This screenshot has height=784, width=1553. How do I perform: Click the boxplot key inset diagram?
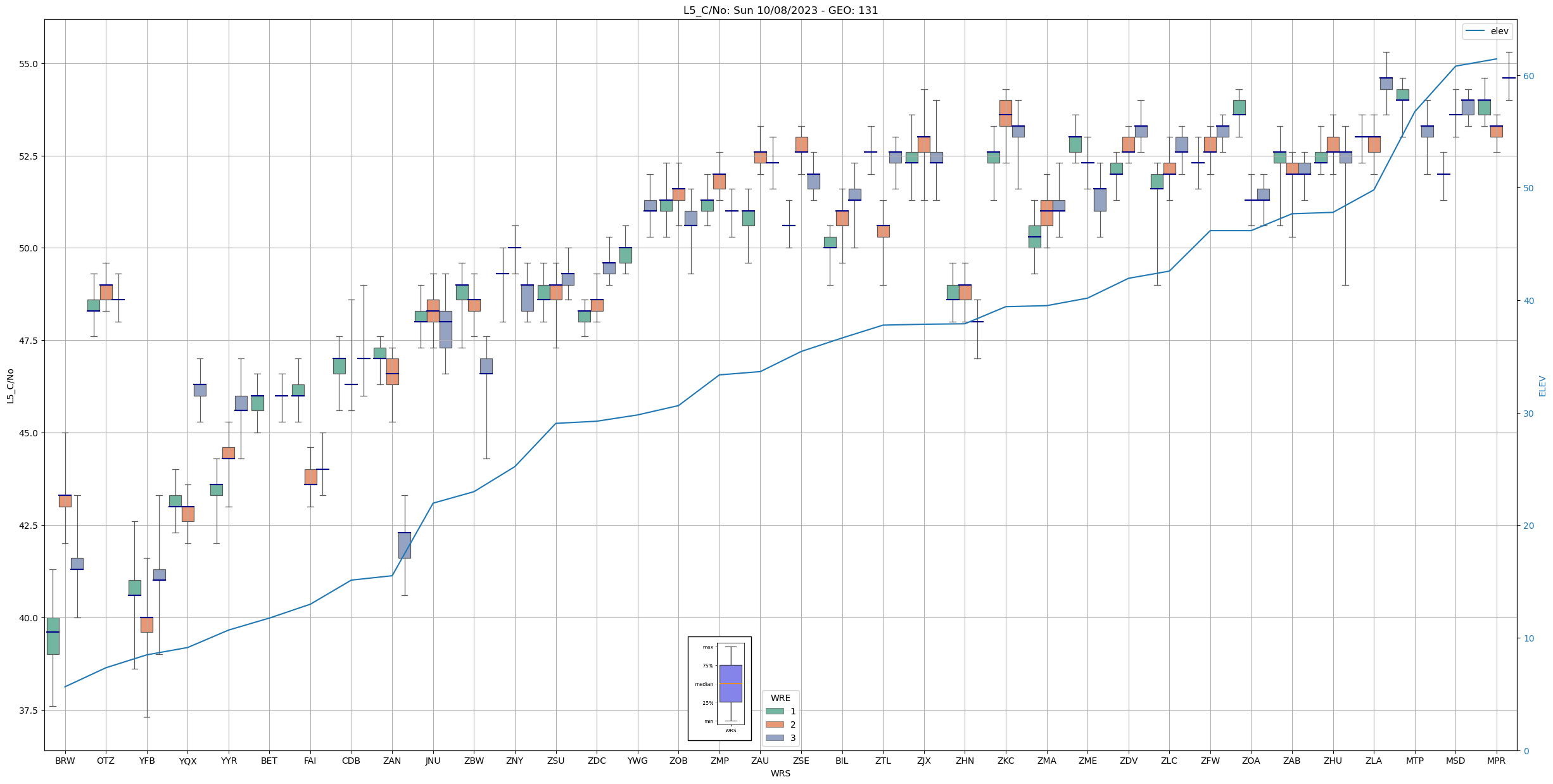click(719, 688)
